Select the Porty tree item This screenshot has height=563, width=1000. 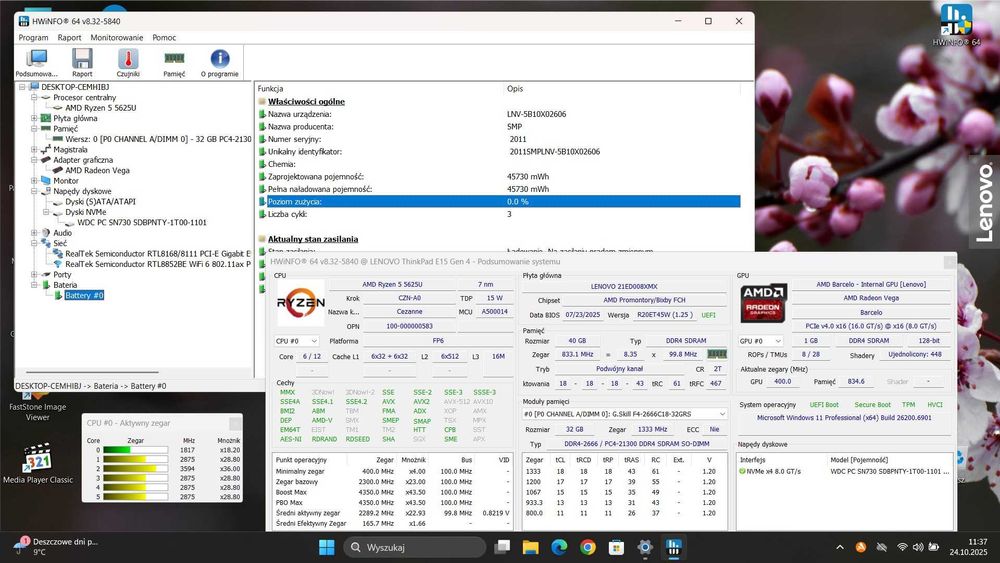click(x=62, y=274)
